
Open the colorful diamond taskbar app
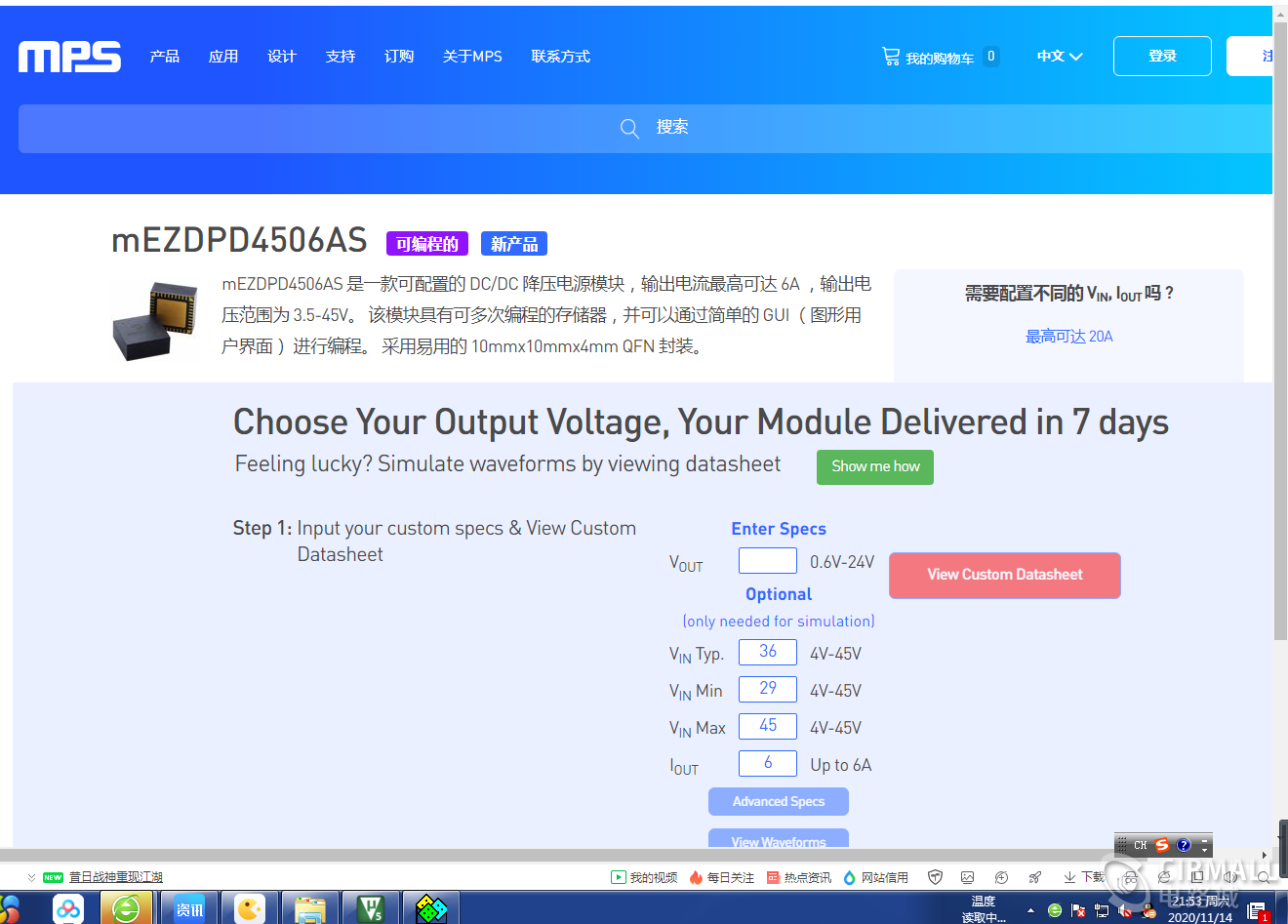tap(431, 909)
